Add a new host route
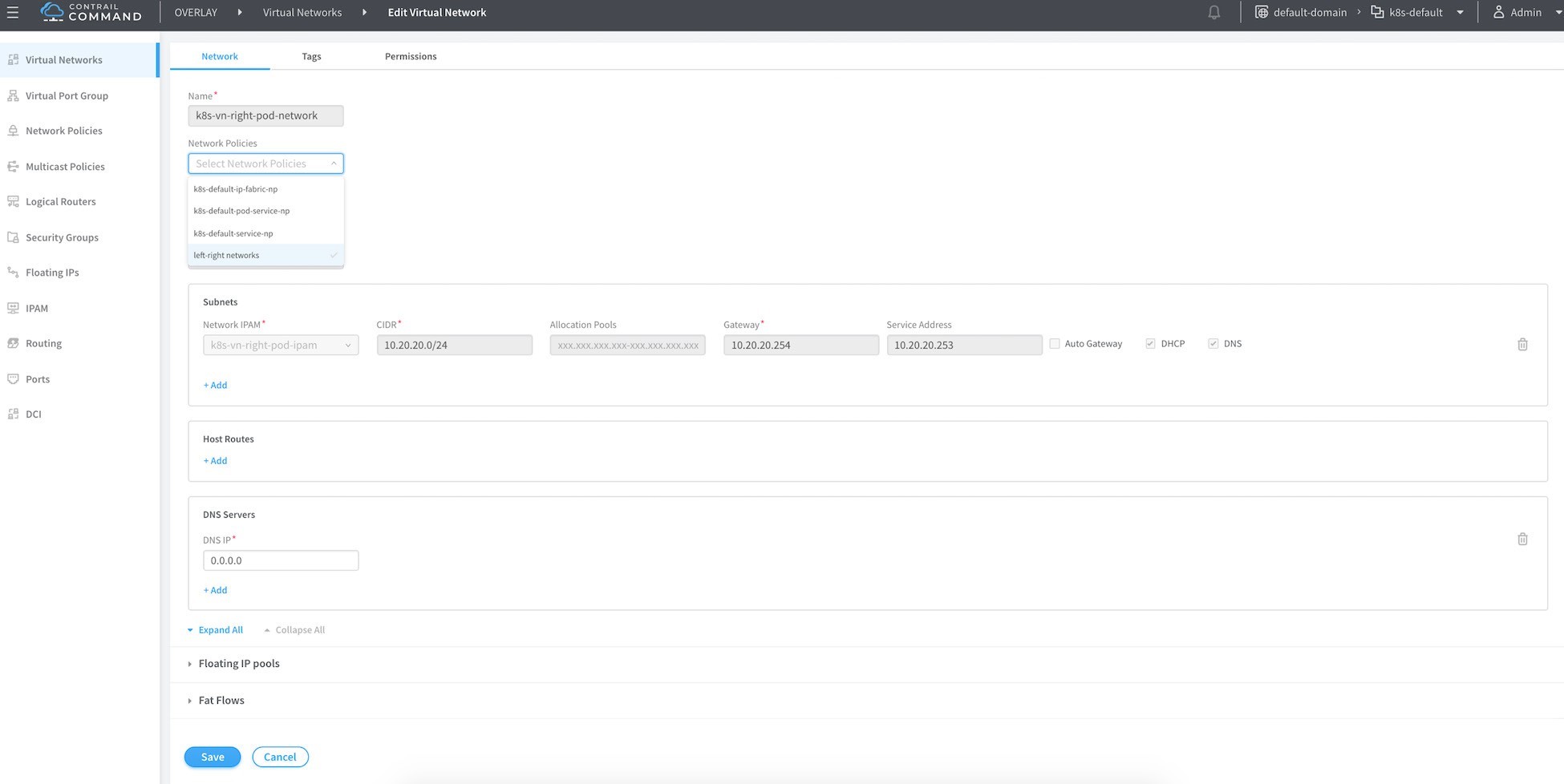The image size is (1564, 784). 215,461
